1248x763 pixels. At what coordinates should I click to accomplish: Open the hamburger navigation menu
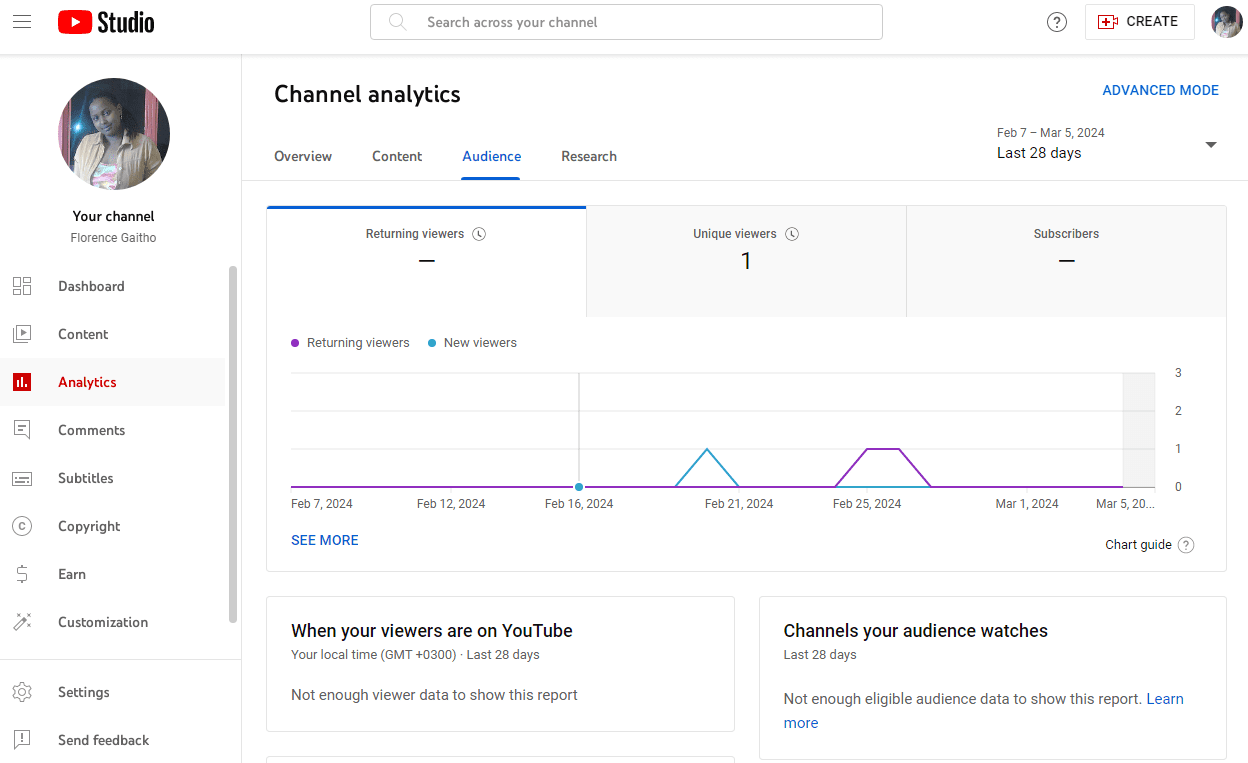pyautogui.click(x=22, y=22)
